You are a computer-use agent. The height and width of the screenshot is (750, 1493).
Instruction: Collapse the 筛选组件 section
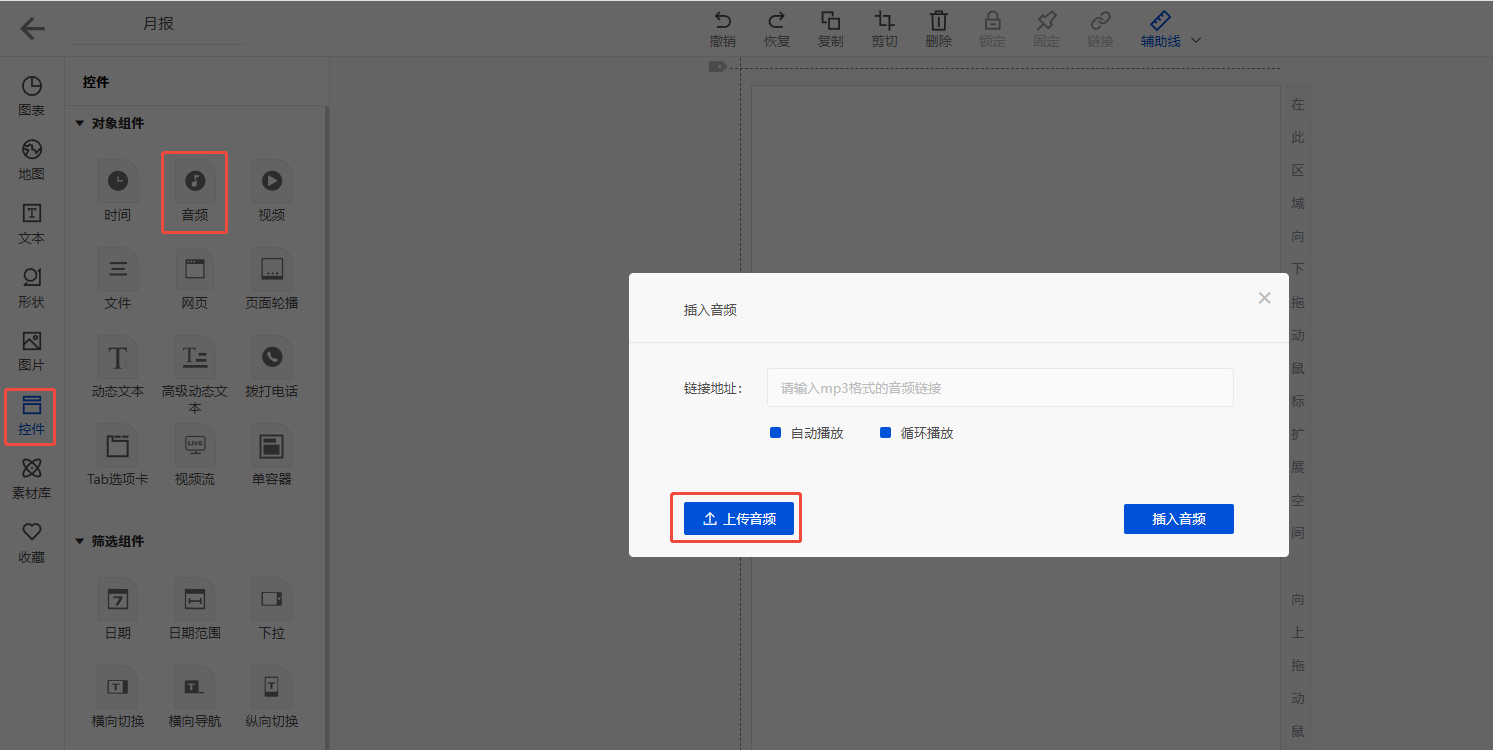(80, 542)
